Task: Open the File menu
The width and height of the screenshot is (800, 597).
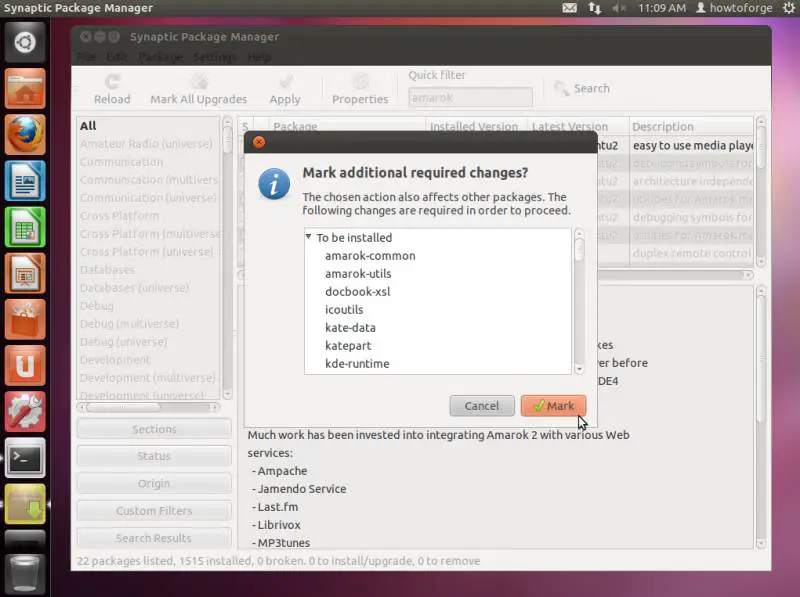Action: pos(87,57)
